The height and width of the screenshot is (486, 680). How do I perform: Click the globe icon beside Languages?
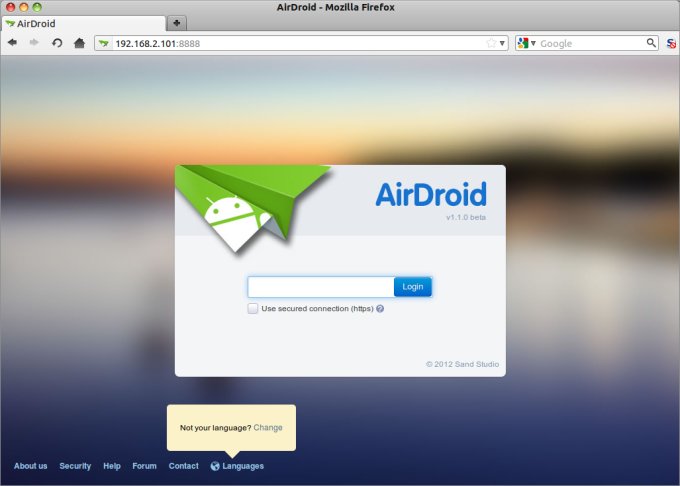[215, 466]
